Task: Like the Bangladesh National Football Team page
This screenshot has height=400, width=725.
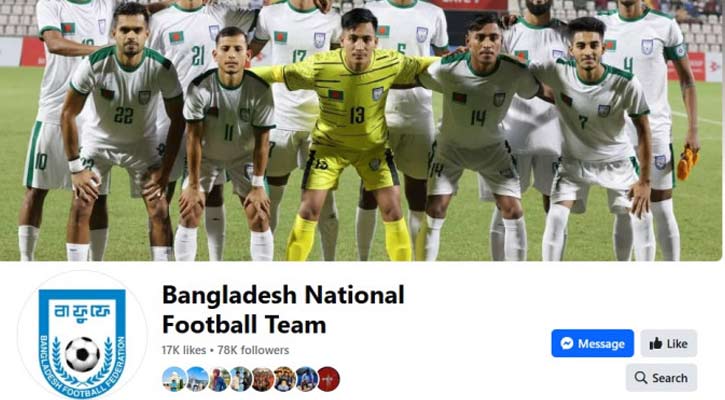Action: click(x=669, y=344)
